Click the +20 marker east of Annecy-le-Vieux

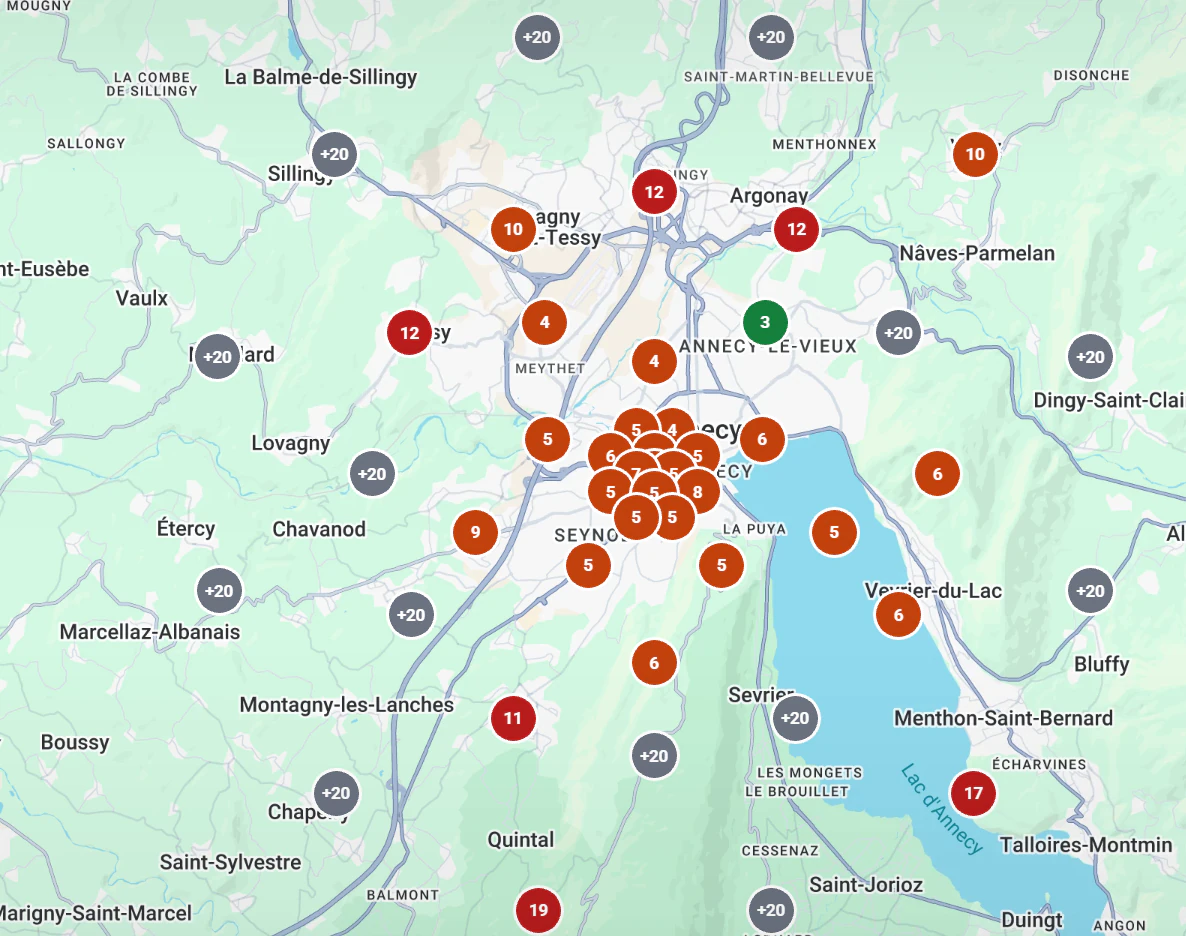point(899,333)
